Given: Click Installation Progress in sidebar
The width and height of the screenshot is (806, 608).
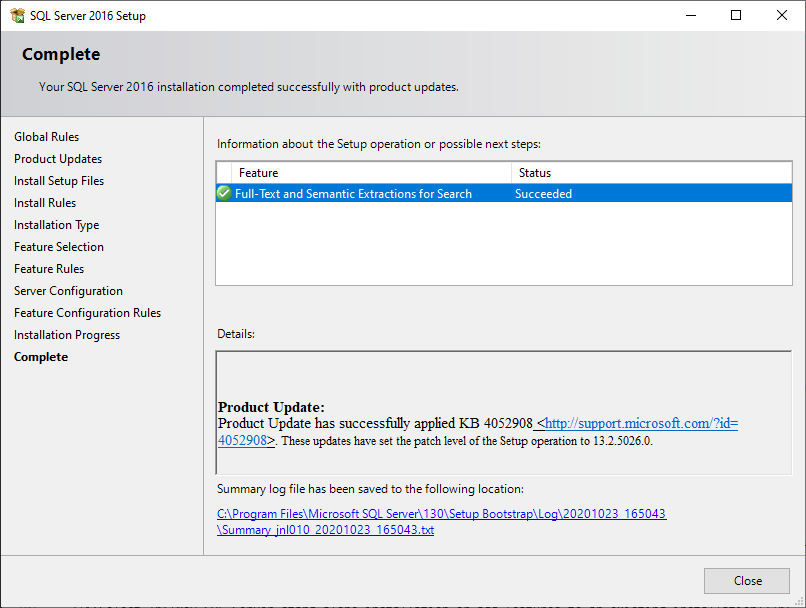Looking at the screenshot, I should click(67, 335).
